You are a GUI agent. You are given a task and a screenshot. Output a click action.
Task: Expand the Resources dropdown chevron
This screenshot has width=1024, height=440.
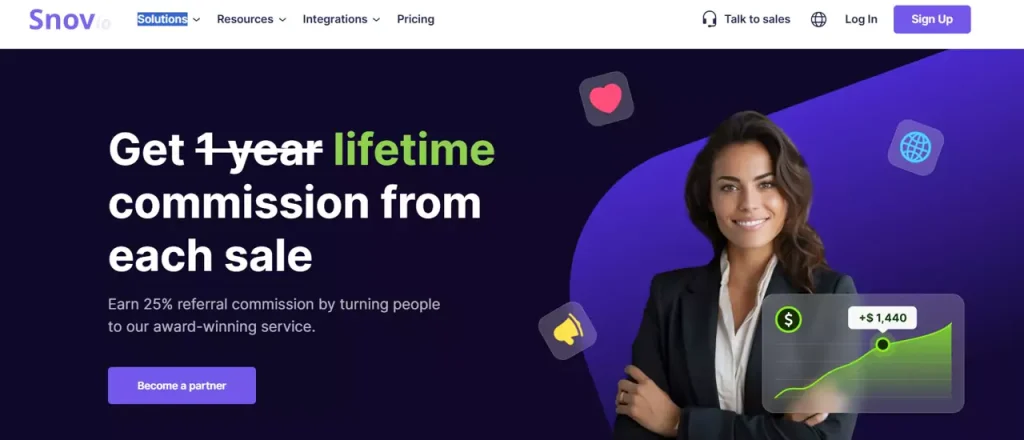282,20
